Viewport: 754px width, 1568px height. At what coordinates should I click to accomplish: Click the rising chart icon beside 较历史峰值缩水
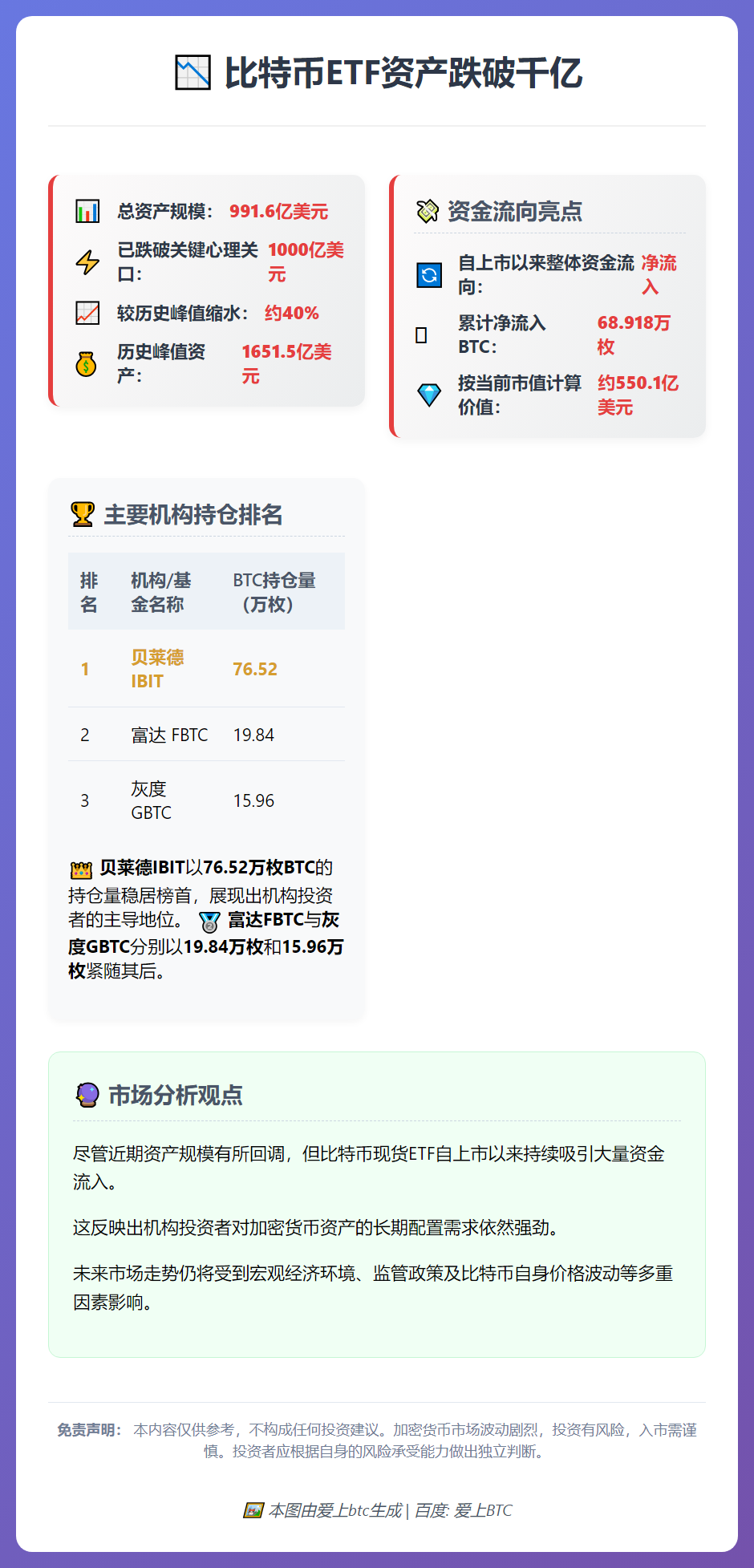tap(87, 313)
